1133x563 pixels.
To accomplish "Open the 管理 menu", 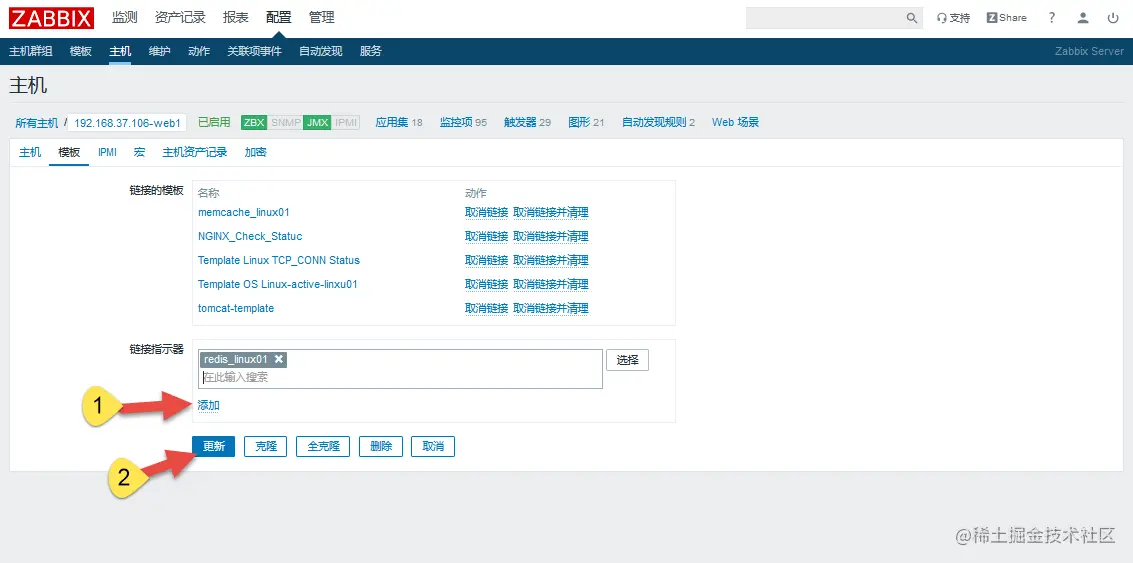I will 322,18.
